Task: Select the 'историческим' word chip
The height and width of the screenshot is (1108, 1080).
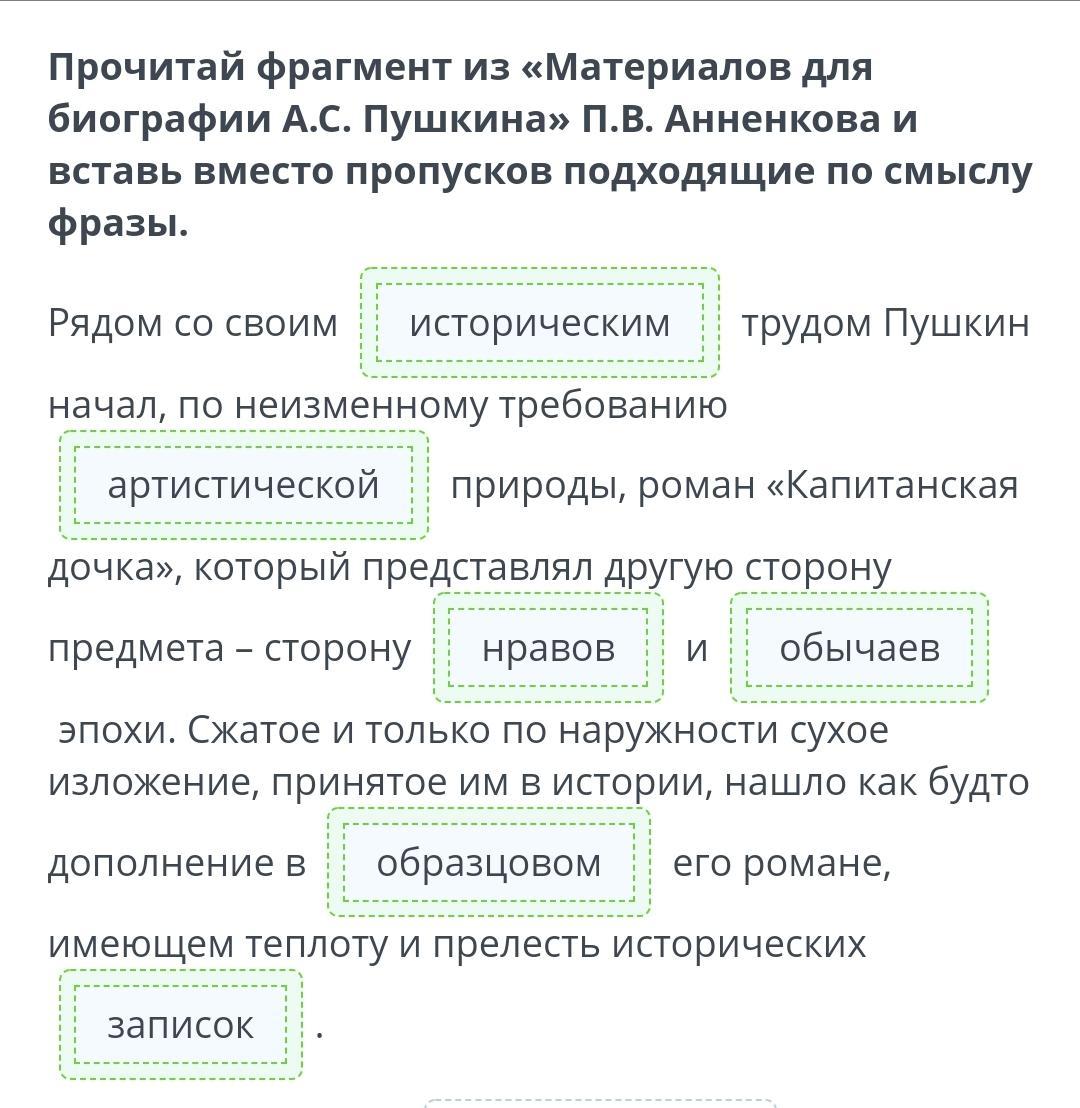Action: click(x=540, y=323)
